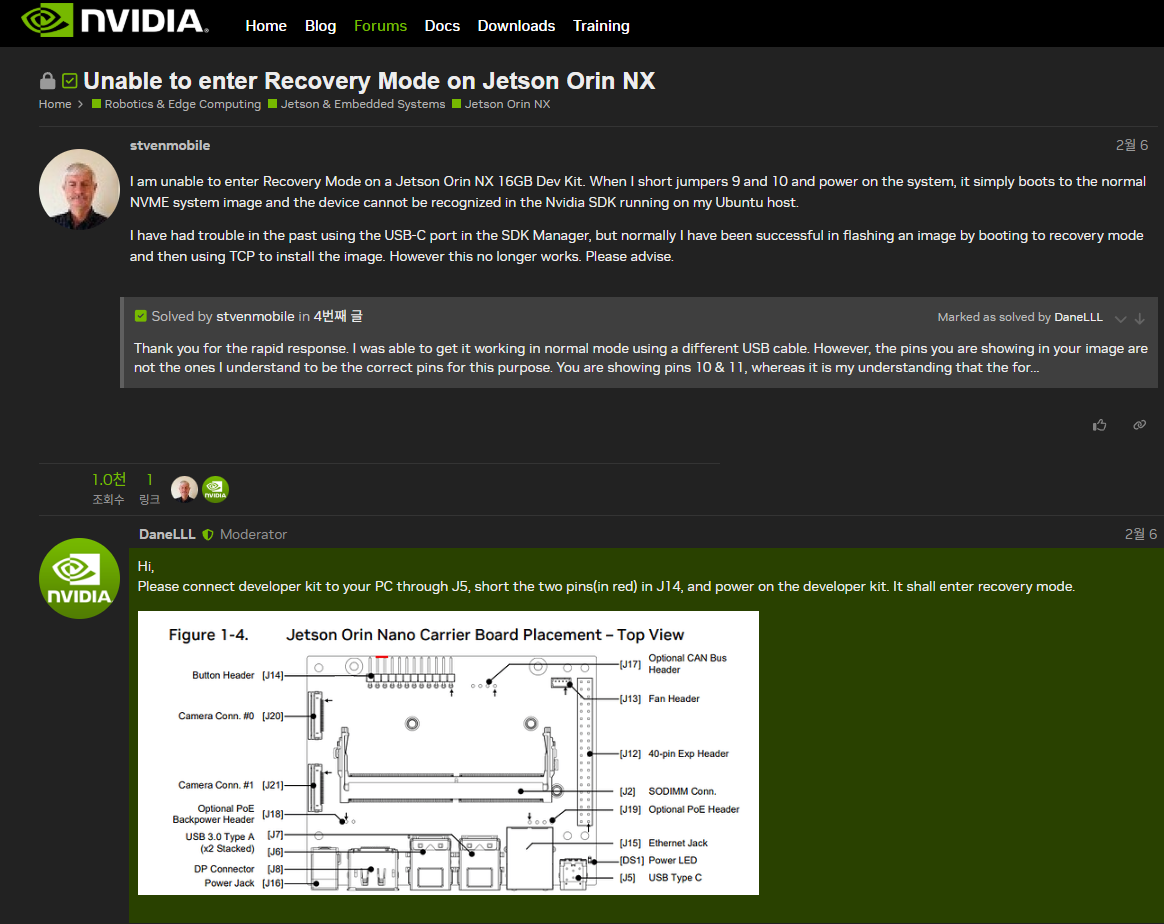Expand the solved quote with chevron
Image resolution: width=1164 pixels, height=924 pixels.
point(1120,318)
